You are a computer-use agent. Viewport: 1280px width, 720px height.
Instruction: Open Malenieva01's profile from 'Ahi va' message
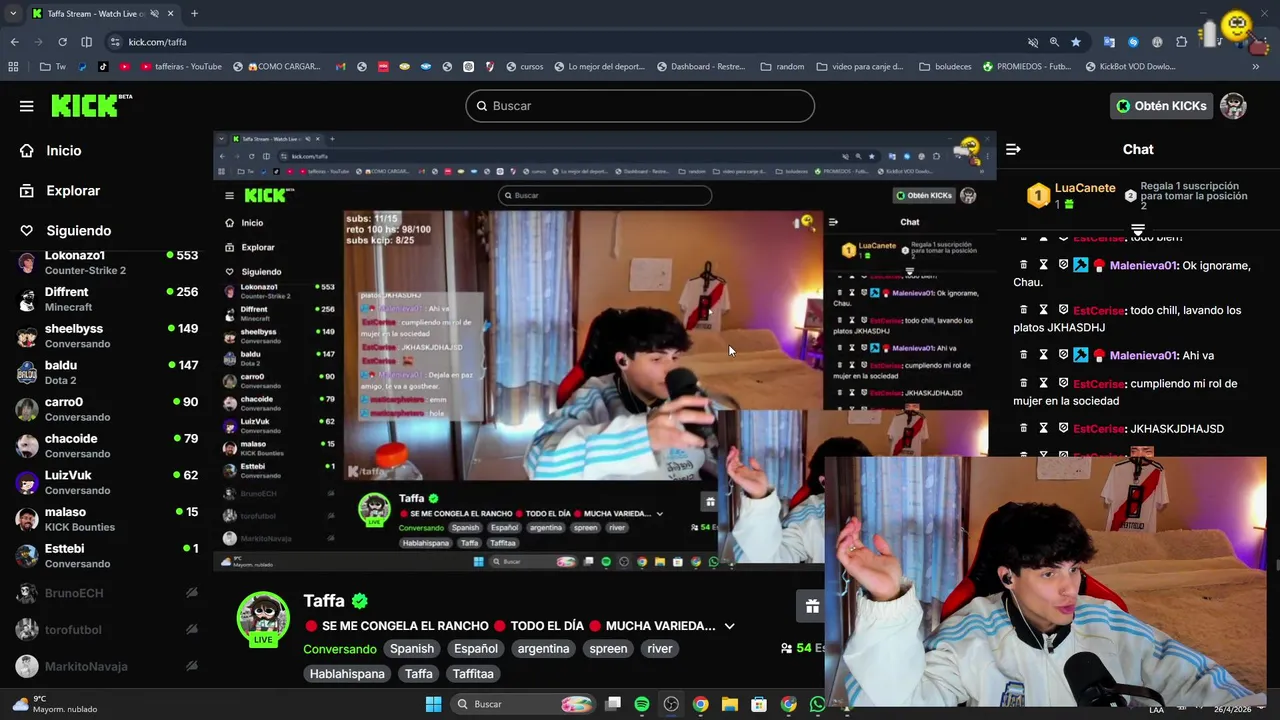pyautogui.click(x=1143, y=355)
